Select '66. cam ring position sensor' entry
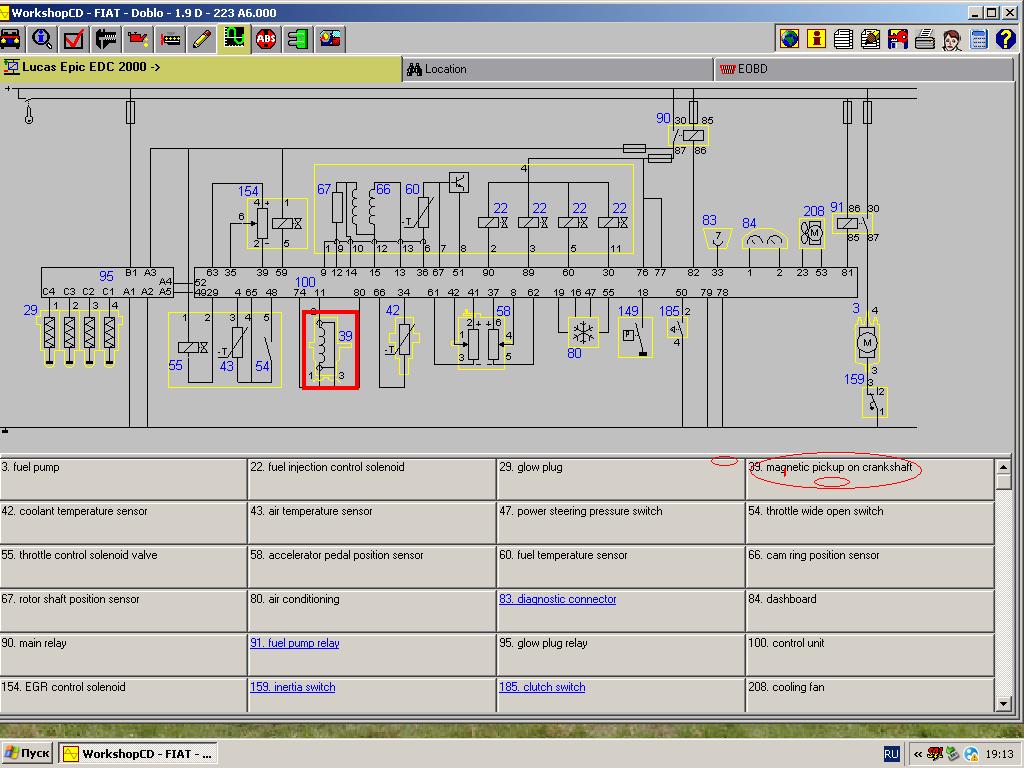The height and width of the screenshot is (768, 1024). pyautogui.click(x=870, y=567)
